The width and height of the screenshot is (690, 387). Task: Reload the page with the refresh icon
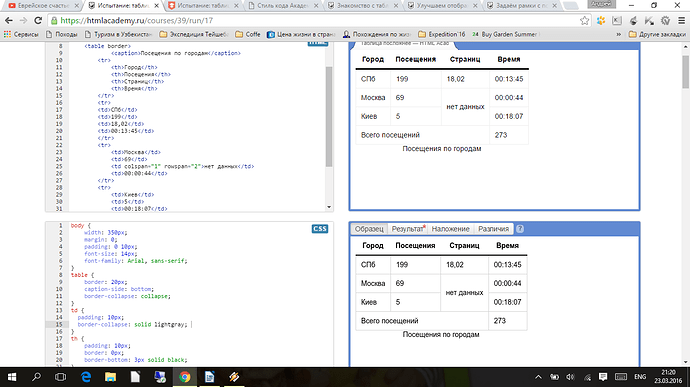point(38,21)
